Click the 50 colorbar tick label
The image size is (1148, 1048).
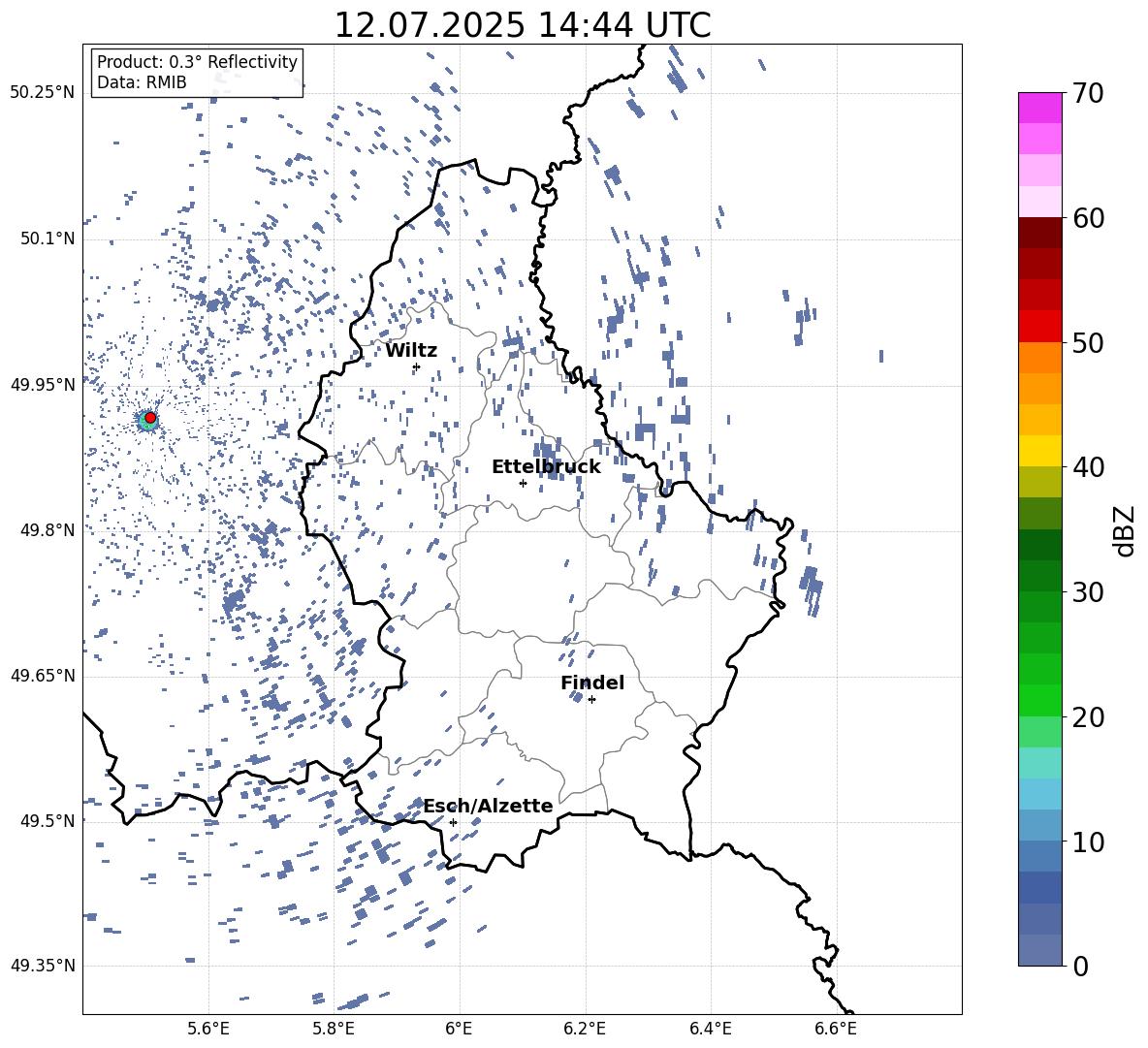[x=1088, y=342]
